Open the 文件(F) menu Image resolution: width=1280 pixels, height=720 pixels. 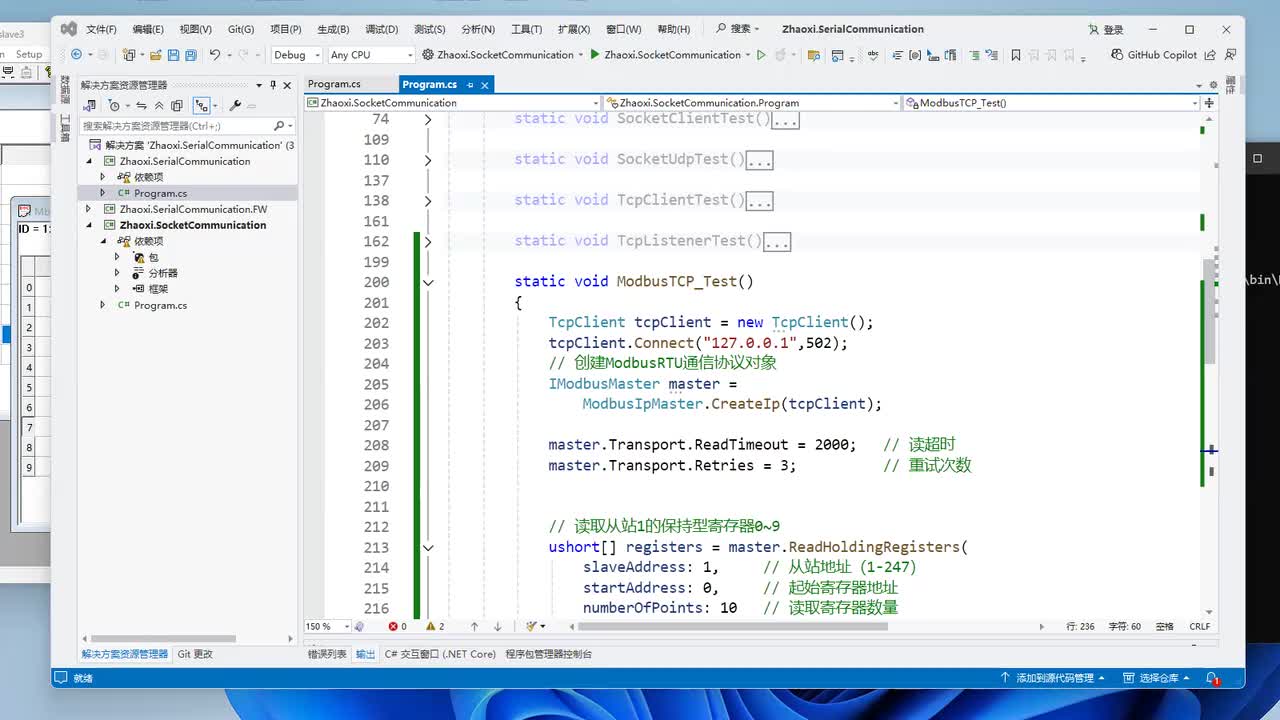click(101, 29)
